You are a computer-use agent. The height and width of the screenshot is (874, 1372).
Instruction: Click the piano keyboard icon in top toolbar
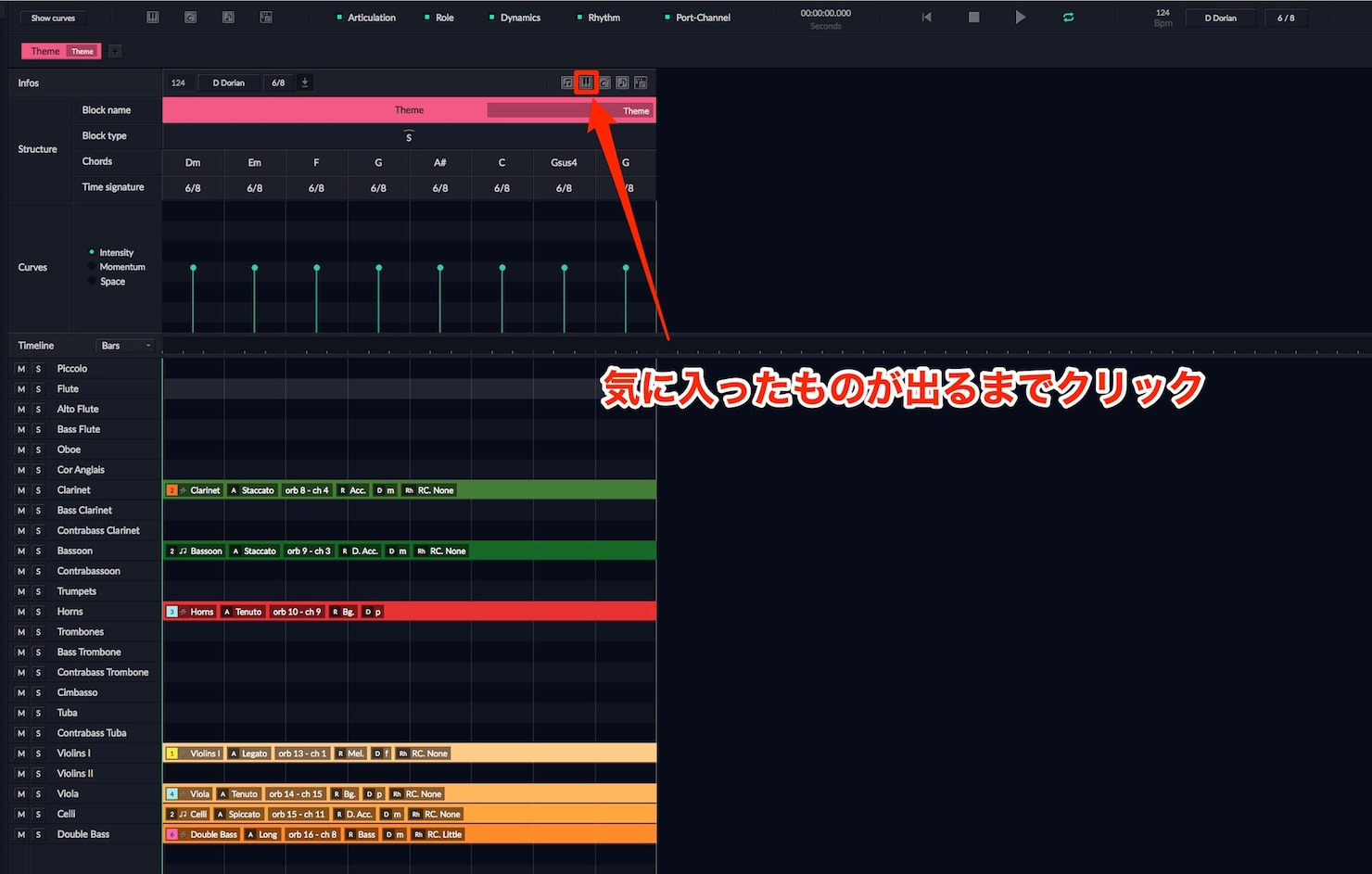153,18
